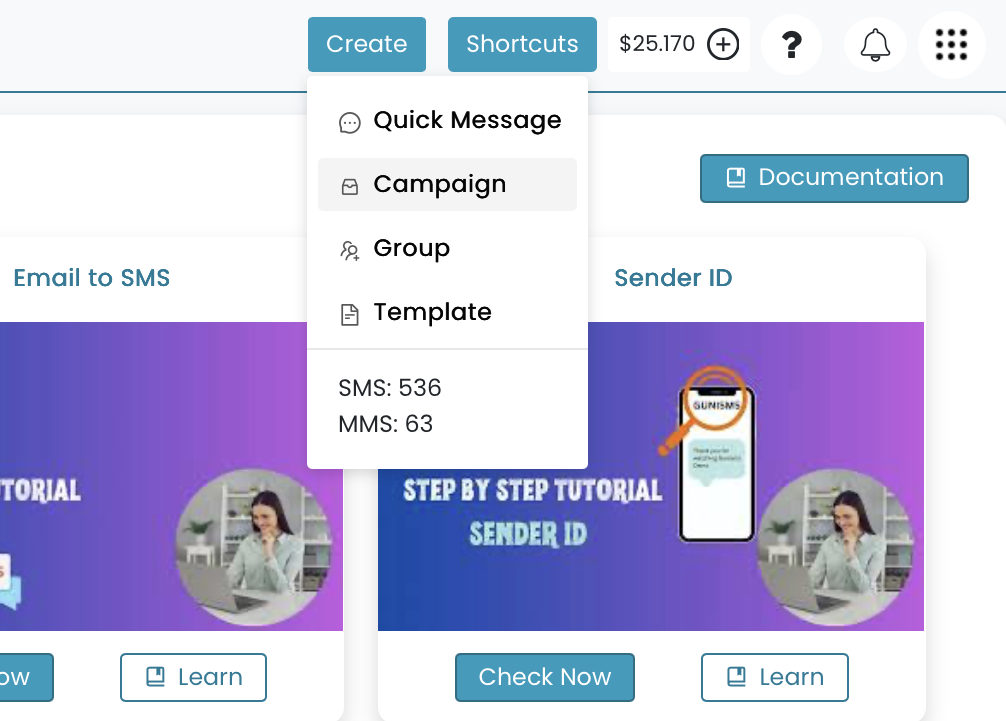
Task: Click Learn under the Sender ID card
Action: click(x=774, y=677)
